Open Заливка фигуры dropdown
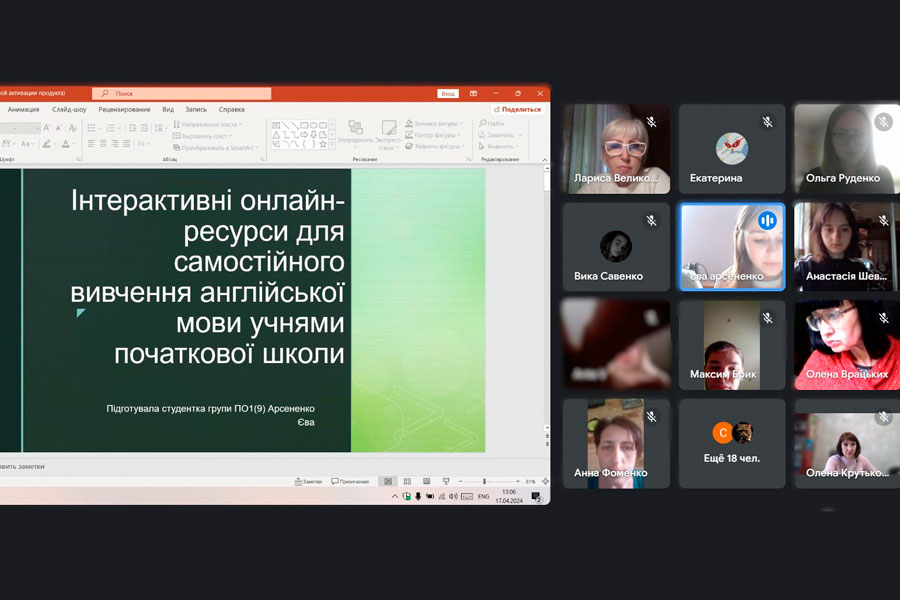 click(434, 123)
